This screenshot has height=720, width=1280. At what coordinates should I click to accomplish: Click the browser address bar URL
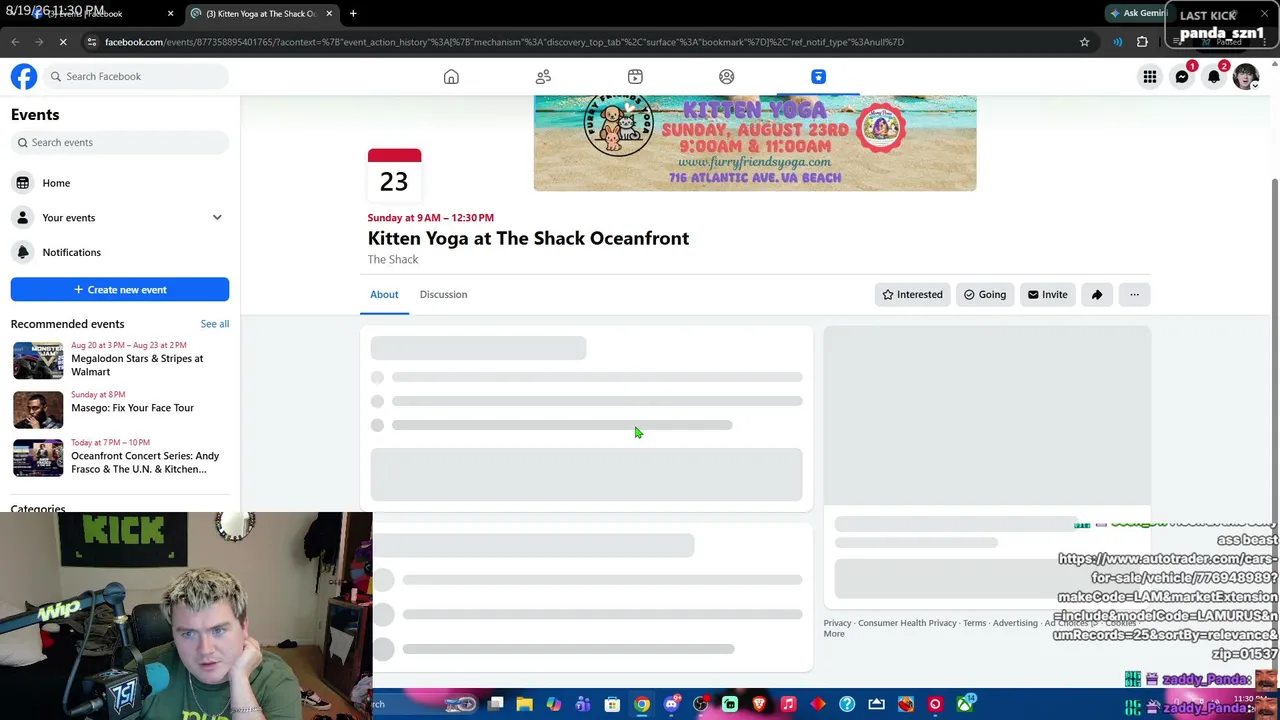click(x=504, y=42)
